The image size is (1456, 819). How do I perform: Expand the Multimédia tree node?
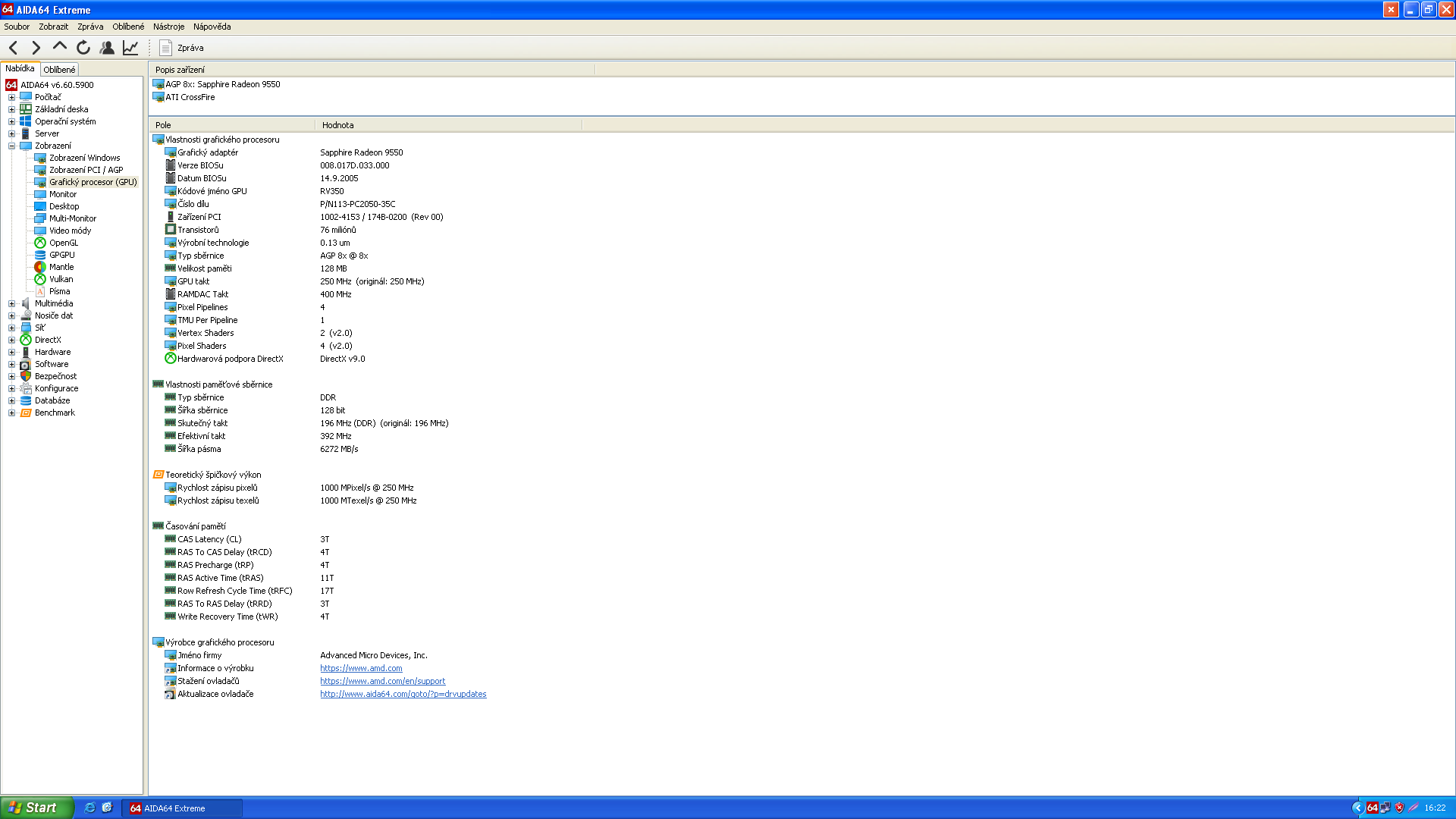11,303
